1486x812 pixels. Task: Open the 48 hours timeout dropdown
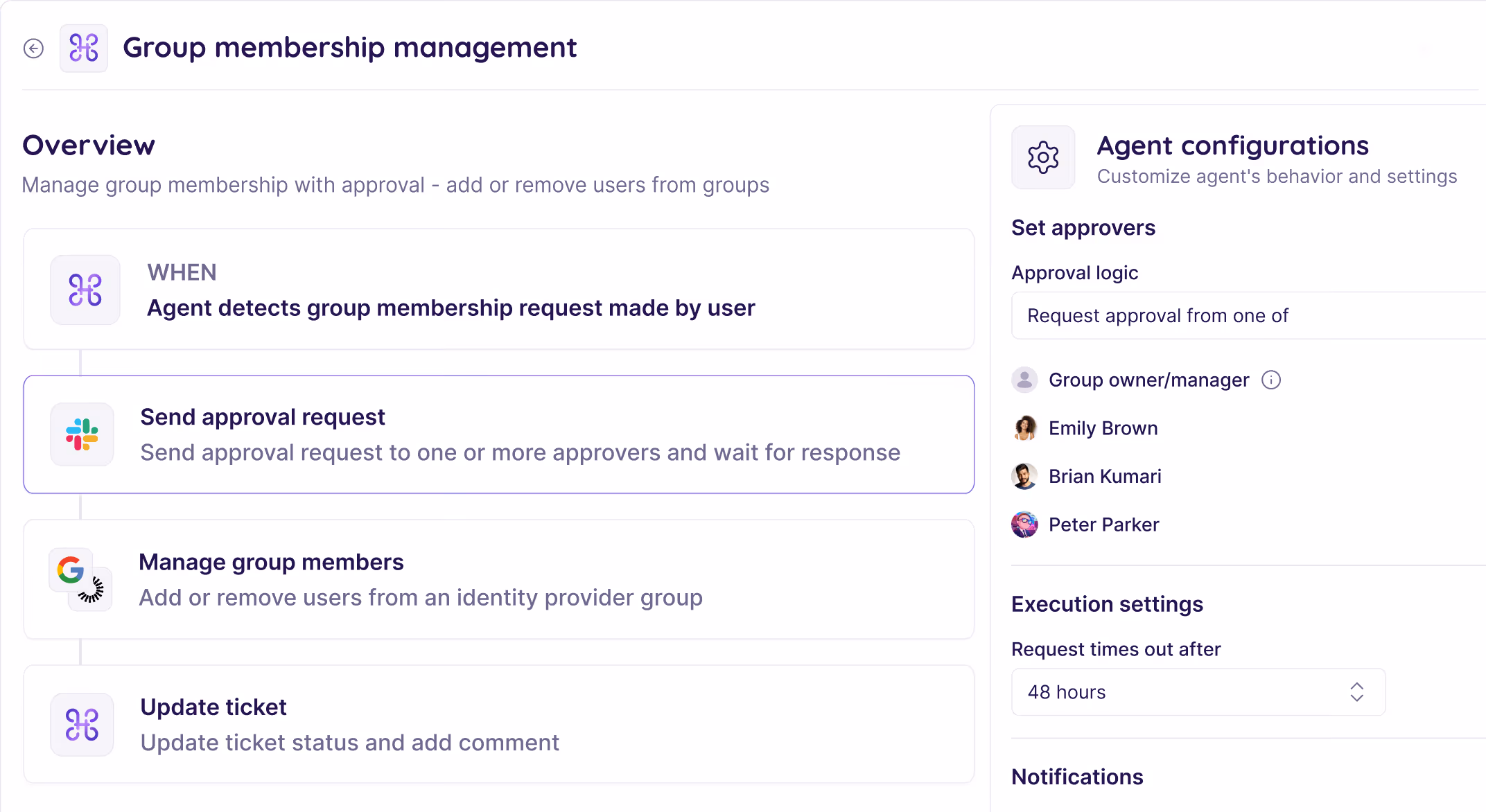[1178, 692]
